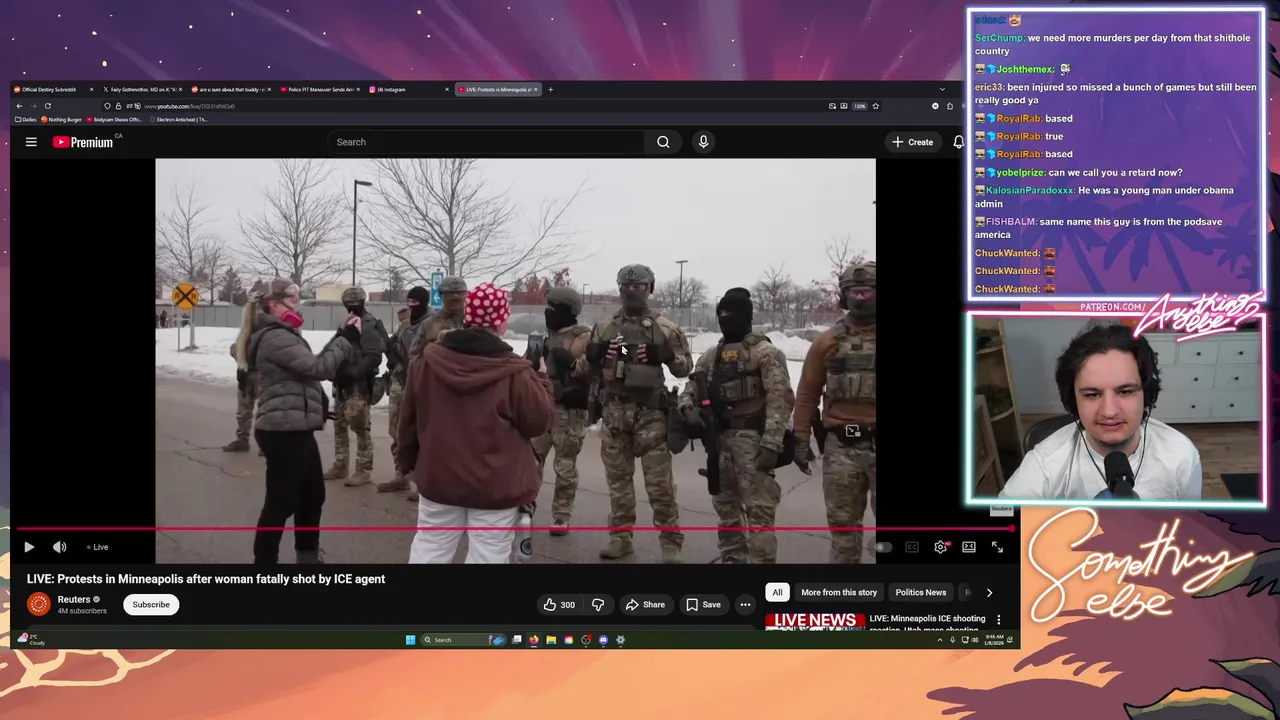
Task: Subscribe to the Reuters channel
Action: coord(151,604)
